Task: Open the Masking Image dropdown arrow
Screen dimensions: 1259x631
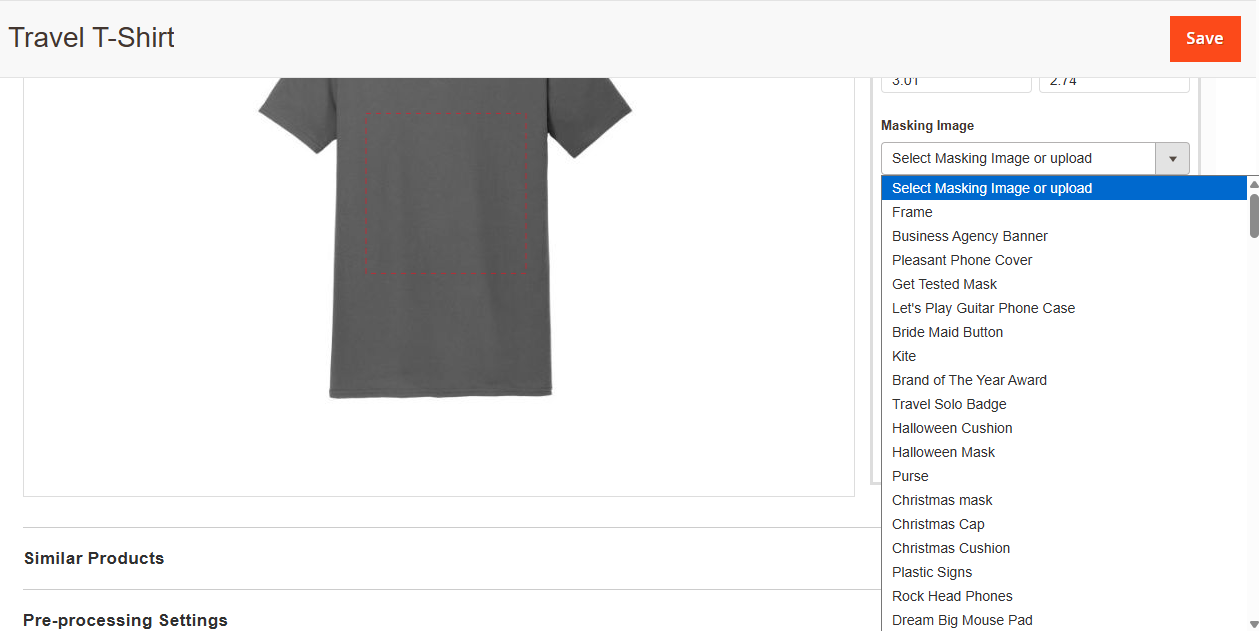Action: 1172,159
